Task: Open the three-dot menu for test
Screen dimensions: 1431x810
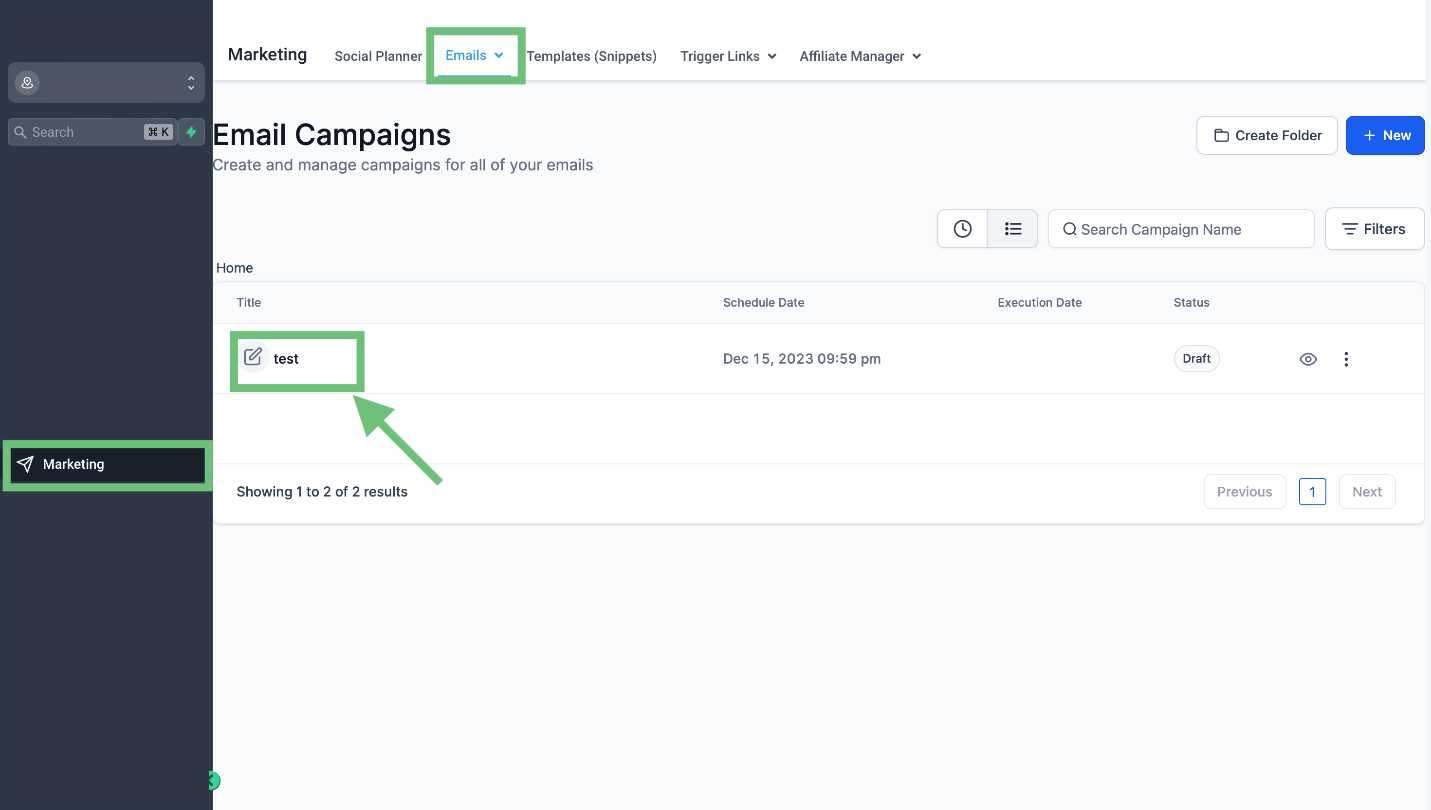Action: click(1346, 359)
